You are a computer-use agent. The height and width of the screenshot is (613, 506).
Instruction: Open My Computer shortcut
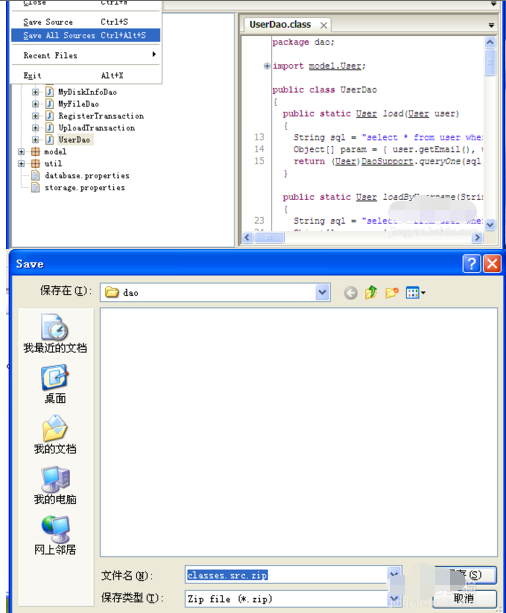click(55, 485)
